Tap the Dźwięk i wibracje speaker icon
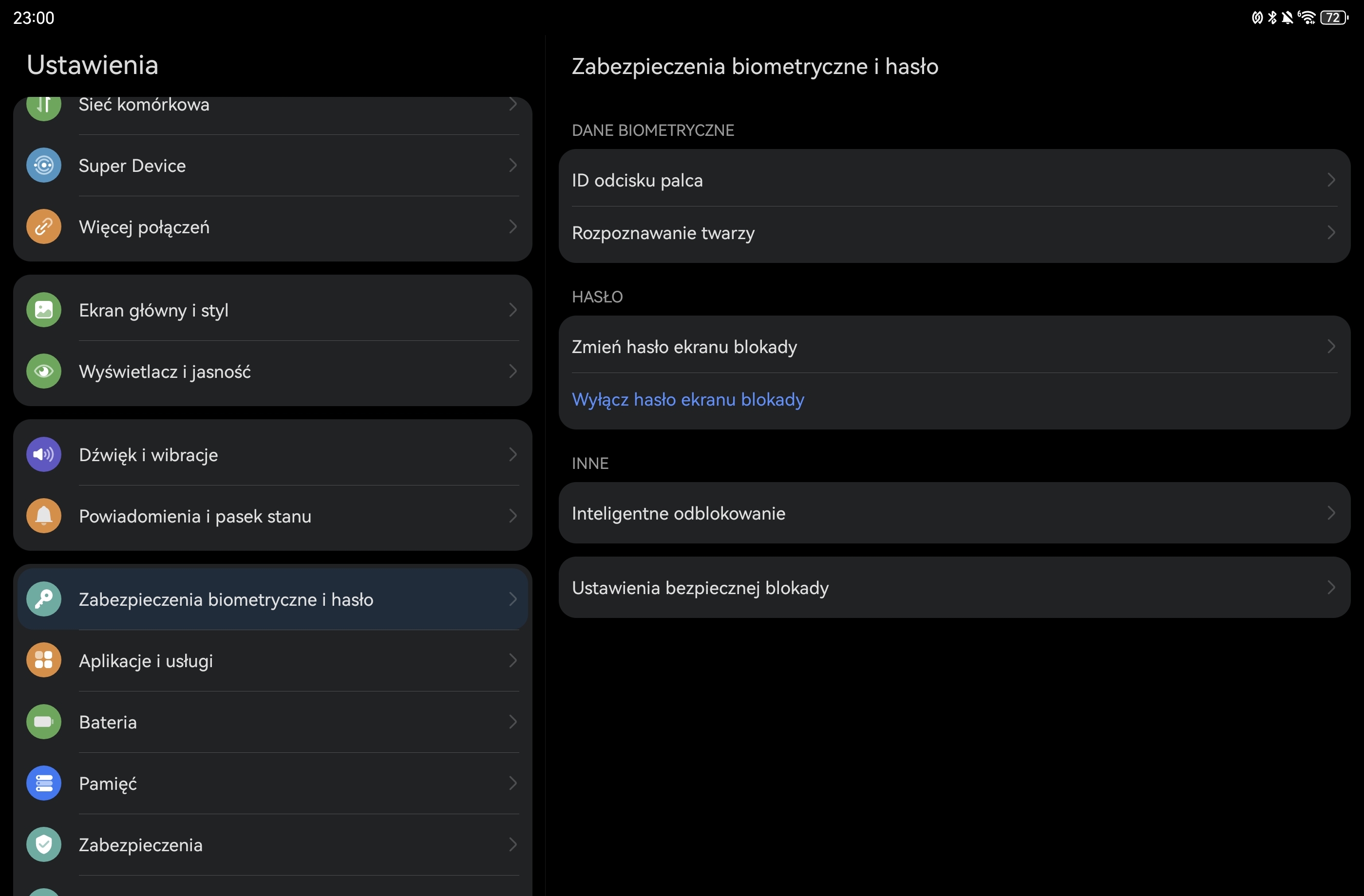The height and width of the screenshot is (896, 1364). (43, 454)
